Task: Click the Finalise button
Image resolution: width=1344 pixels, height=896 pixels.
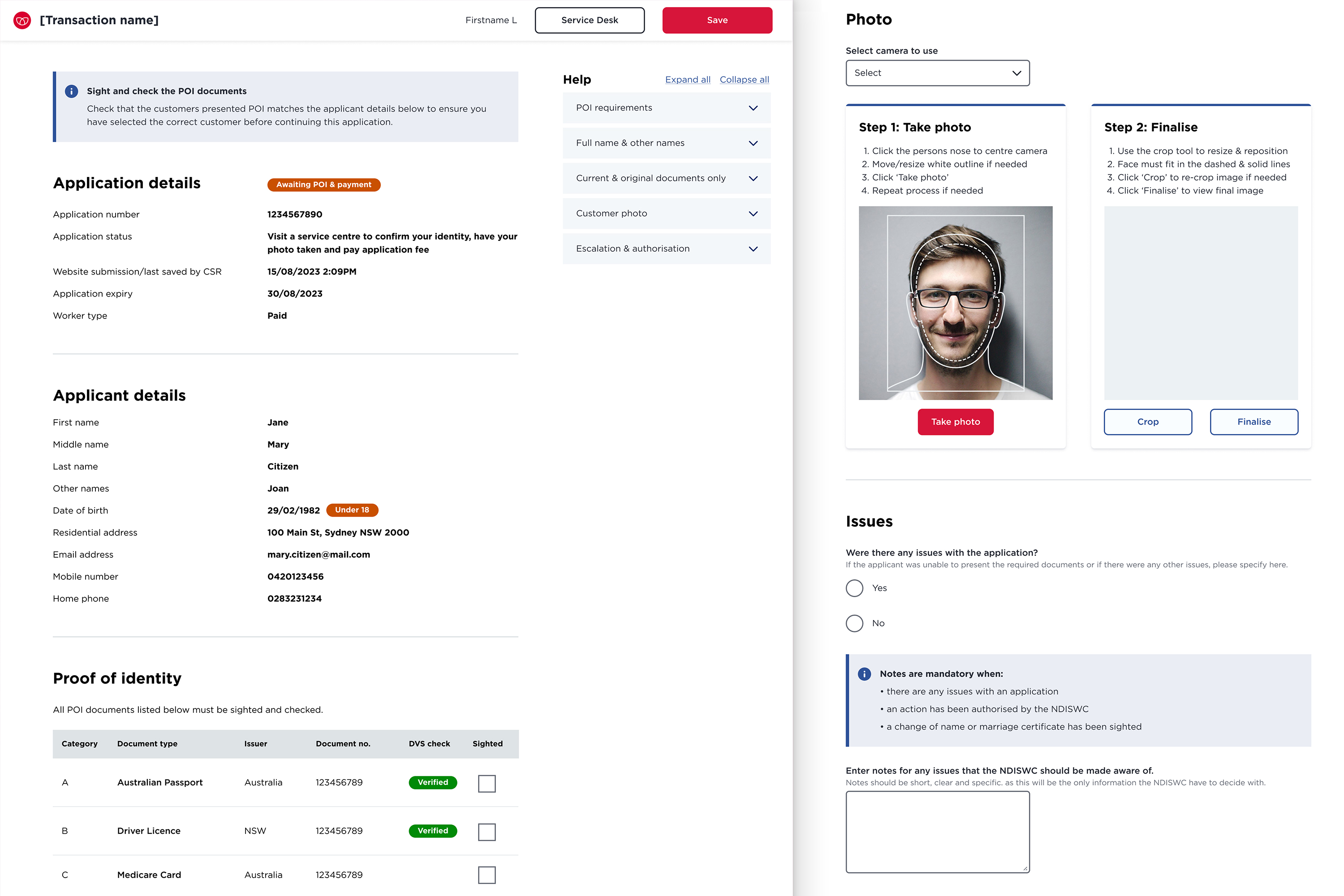Action: 1254,422
